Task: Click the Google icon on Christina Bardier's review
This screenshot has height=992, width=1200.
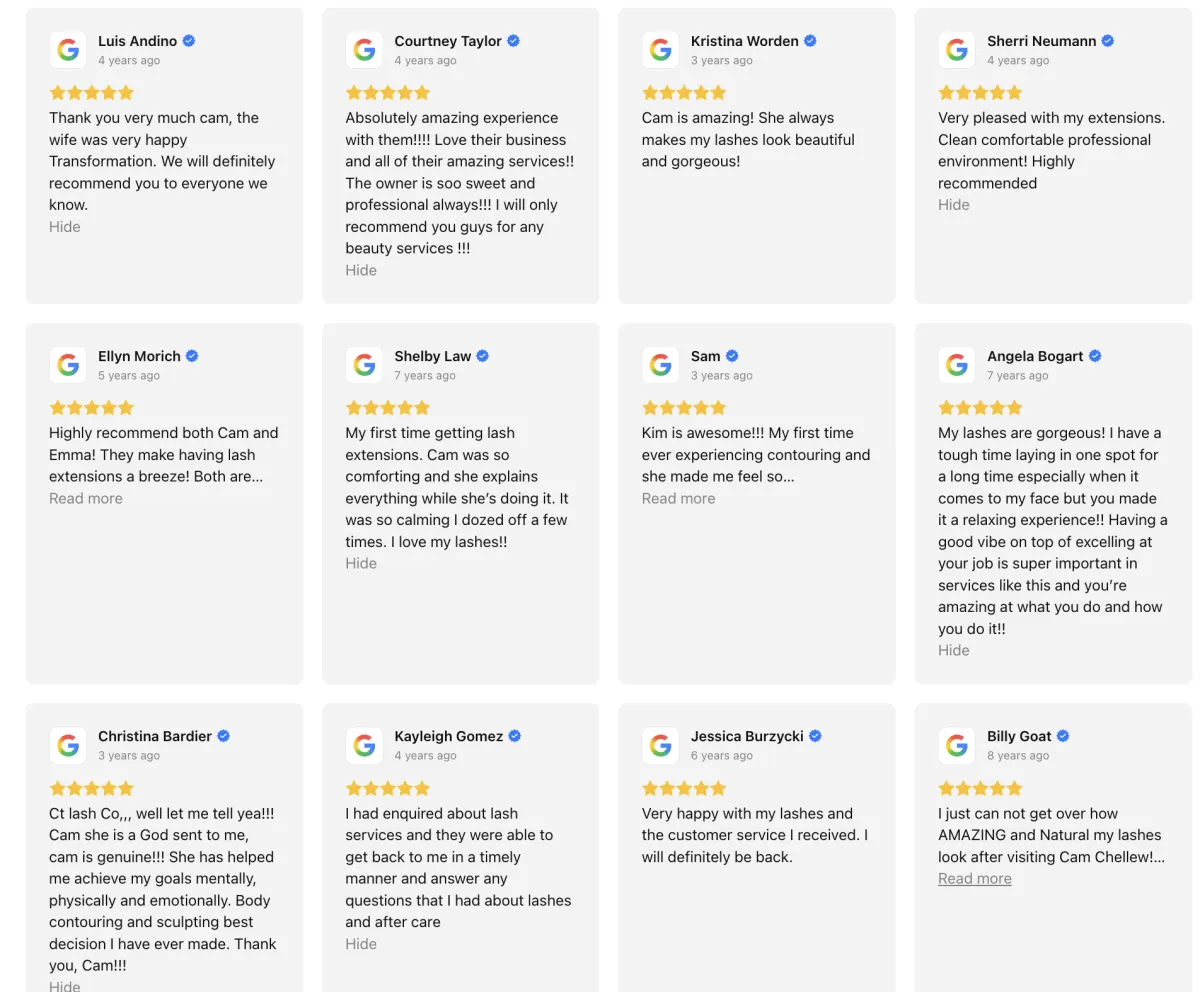Action: [68, 745]
